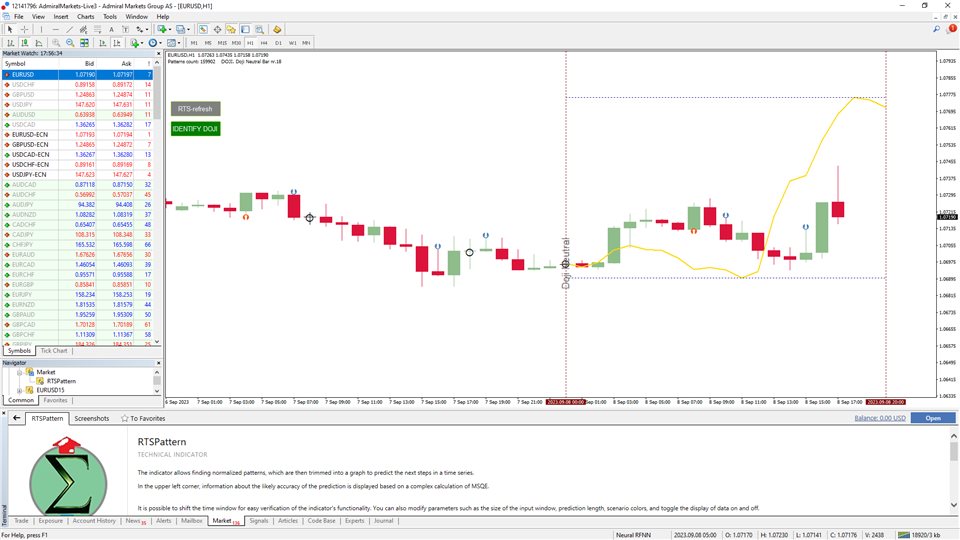The width and height of the screenshot is (960, 540).
Task: Toggle the Market Watch window icon
Action: pos(203,29)
